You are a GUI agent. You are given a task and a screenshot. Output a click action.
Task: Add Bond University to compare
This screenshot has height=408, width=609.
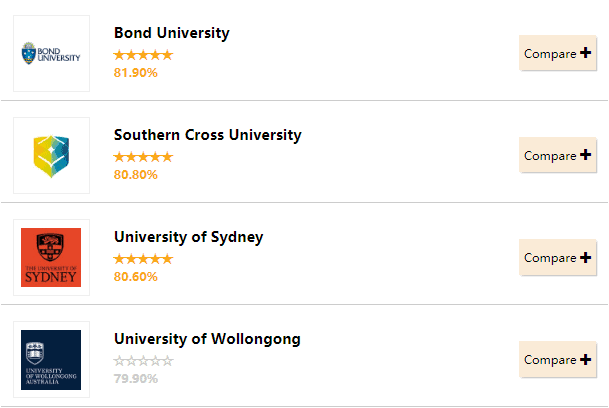coord(557,53)
